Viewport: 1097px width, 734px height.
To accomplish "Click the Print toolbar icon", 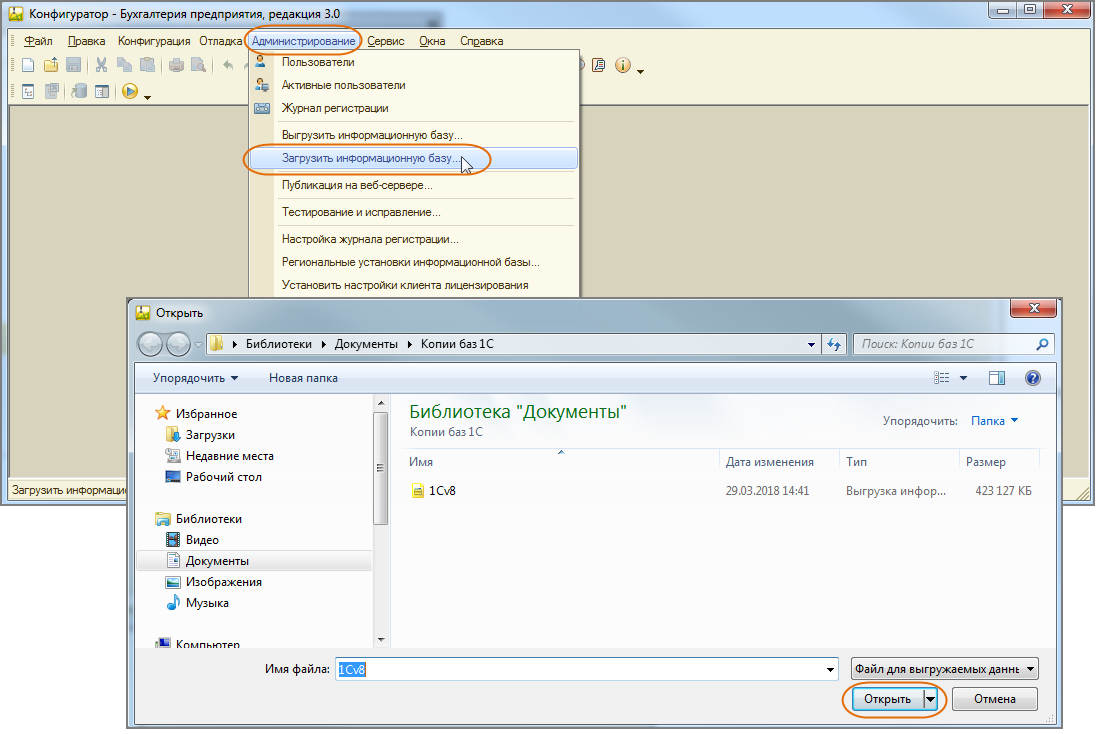I will tap(176, 65).
